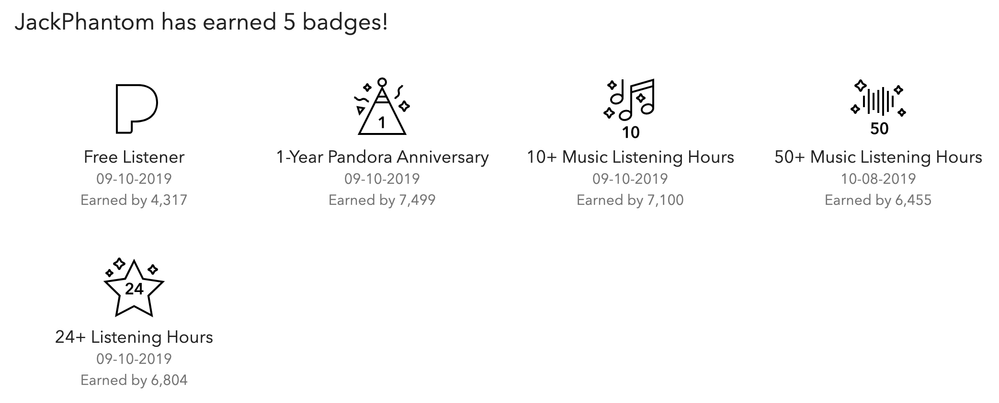The width and height of the screenshot is (999, 403).
Task: Click the star 24 Listening Hours icon
Action: click(x=134, y=287)
